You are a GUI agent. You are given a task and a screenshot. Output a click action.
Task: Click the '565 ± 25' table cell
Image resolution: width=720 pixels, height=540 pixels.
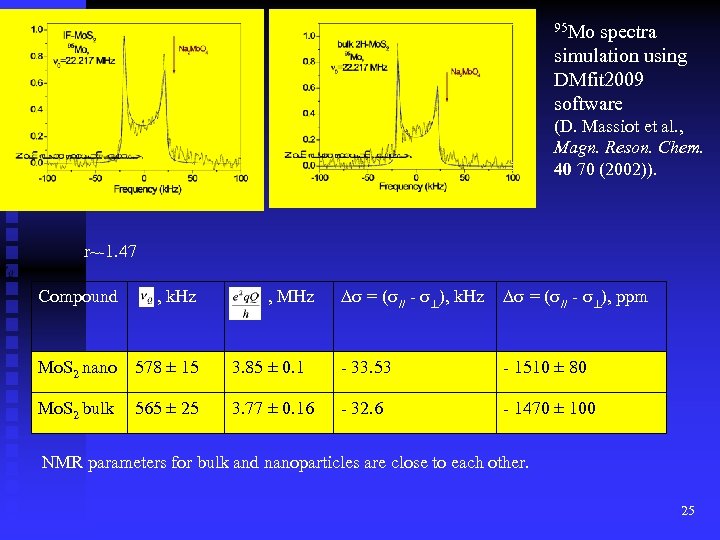click(176, 413)
